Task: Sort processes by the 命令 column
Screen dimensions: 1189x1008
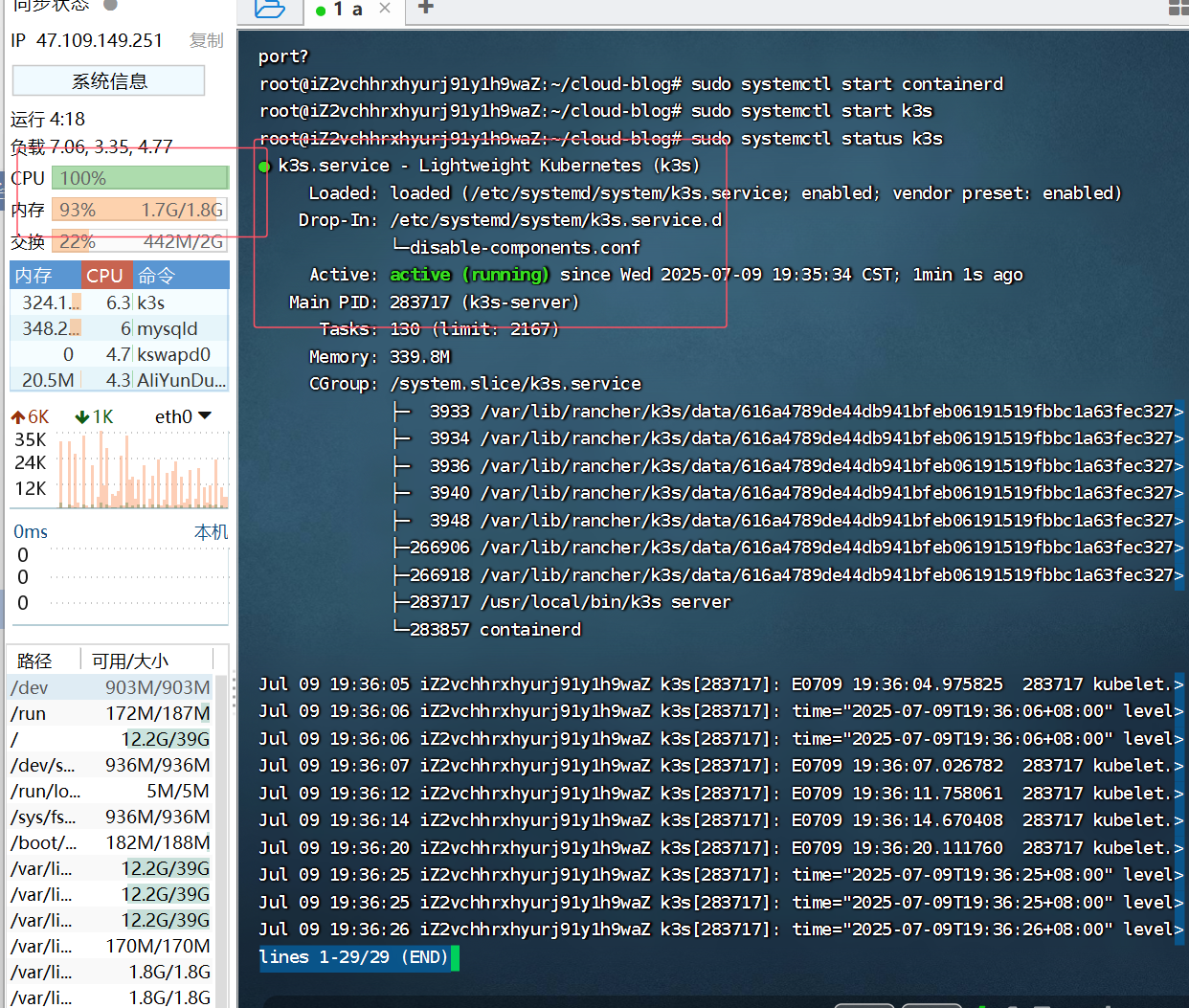Action: coord(181,276)
